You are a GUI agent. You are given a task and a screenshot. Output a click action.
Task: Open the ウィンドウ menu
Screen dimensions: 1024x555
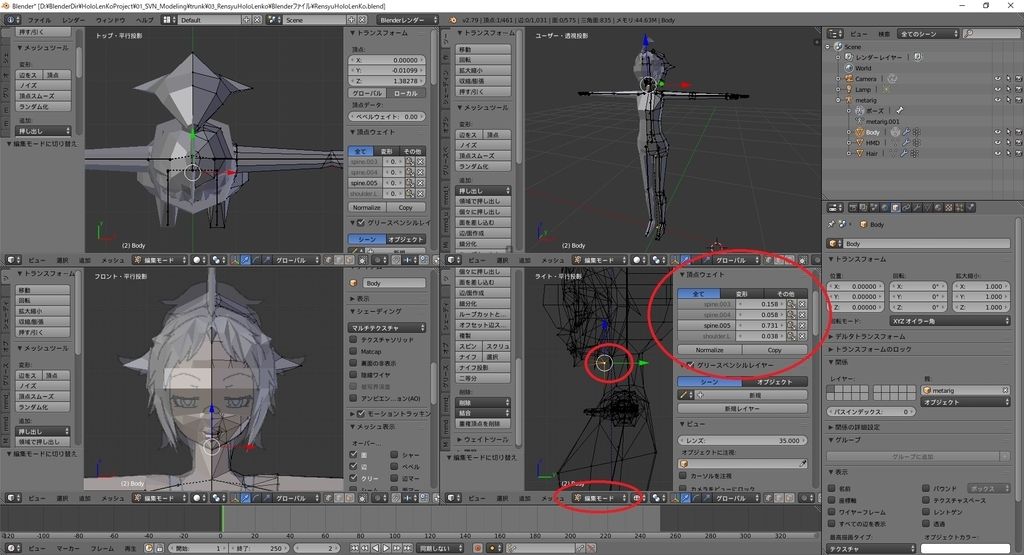tap(111, 20)
